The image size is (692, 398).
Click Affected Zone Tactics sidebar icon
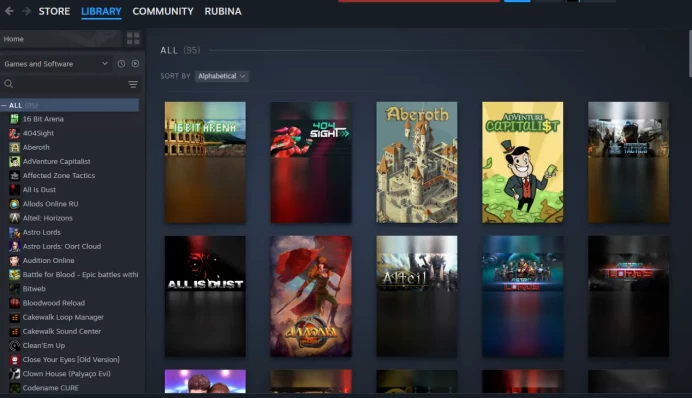[15, 175]
